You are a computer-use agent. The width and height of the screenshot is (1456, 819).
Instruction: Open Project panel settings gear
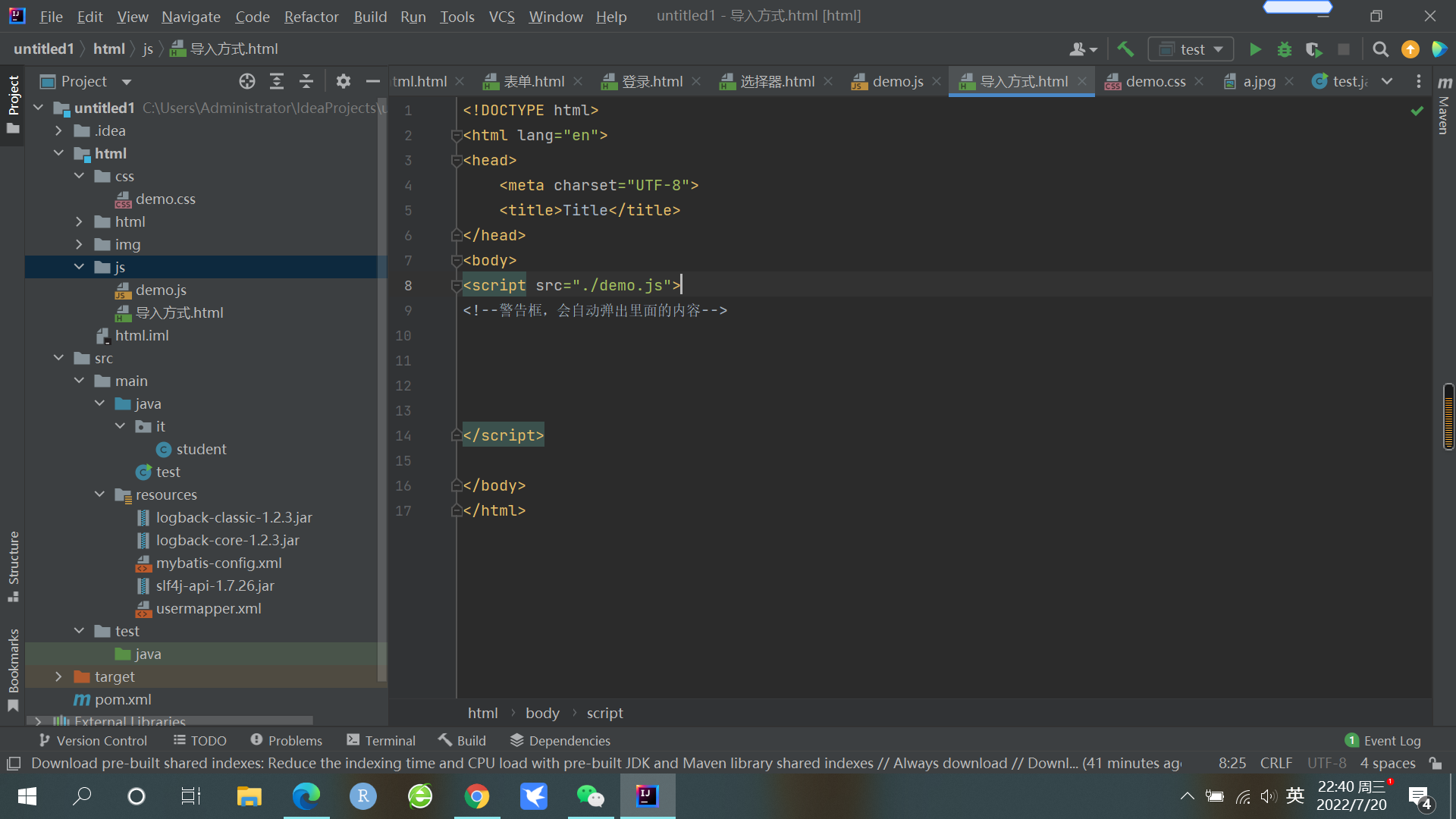344,82
